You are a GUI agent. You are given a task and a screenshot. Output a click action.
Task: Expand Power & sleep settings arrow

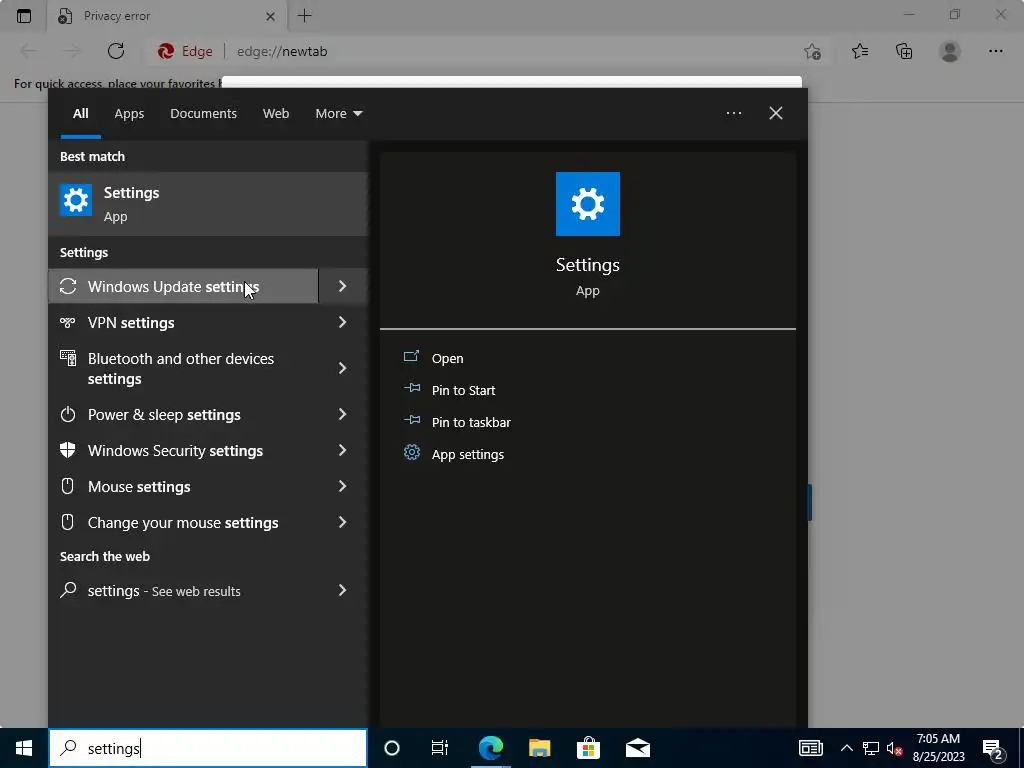[x=342, y=414]
